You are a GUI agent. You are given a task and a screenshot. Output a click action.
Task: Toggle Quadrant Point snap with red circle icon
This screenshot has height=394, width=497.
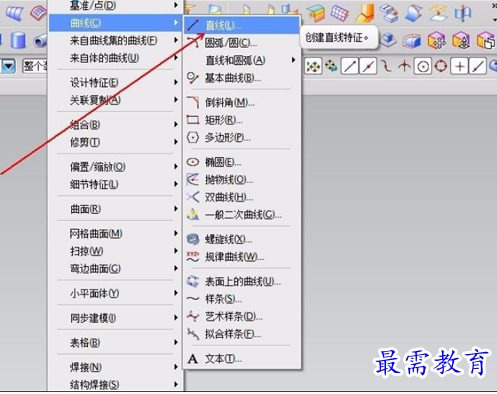point(441,66)
